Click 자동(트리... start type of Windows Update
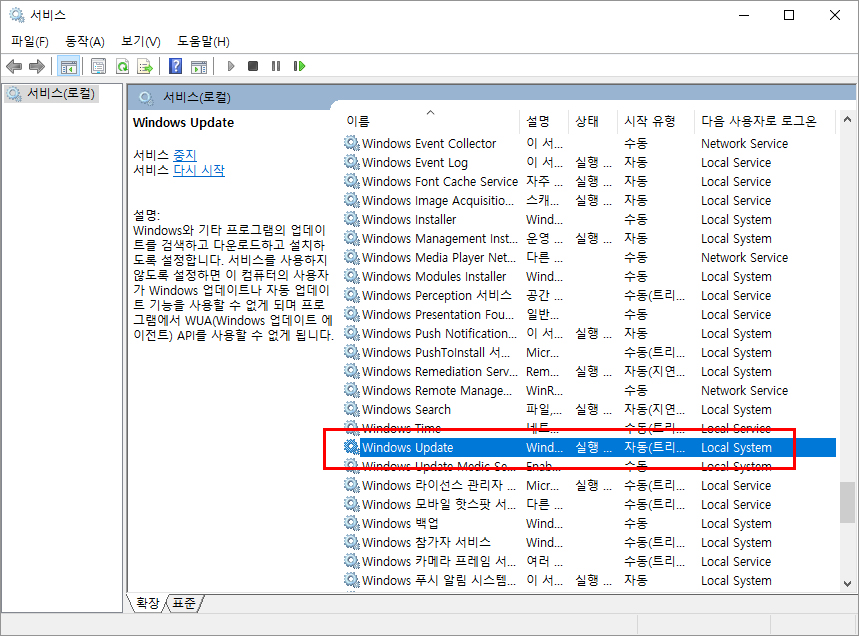This screenshot has width=859, height=636. (654, 447)
